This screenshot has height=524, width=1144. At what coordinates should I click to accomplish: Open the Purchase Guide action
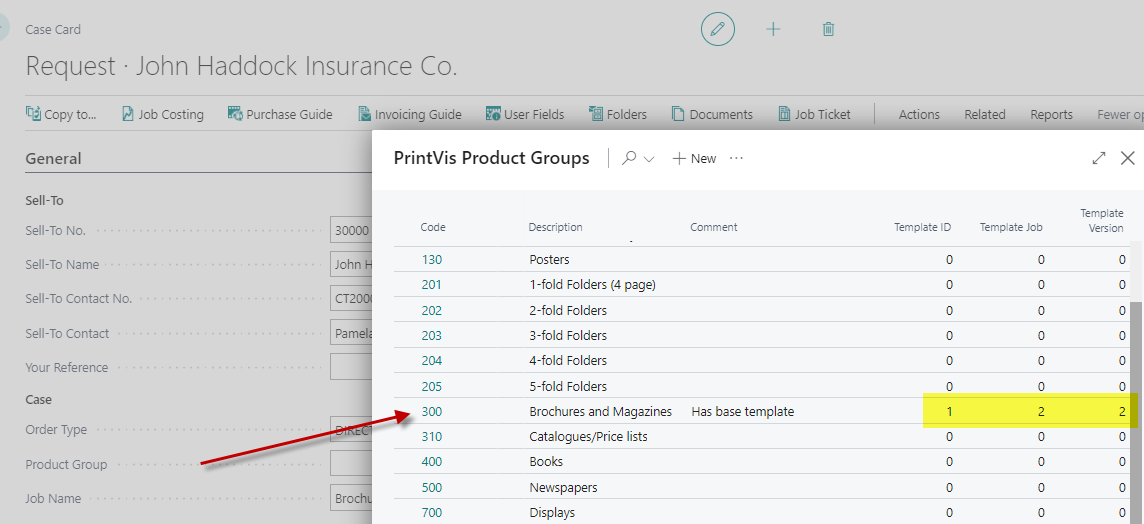click(280, 114)
